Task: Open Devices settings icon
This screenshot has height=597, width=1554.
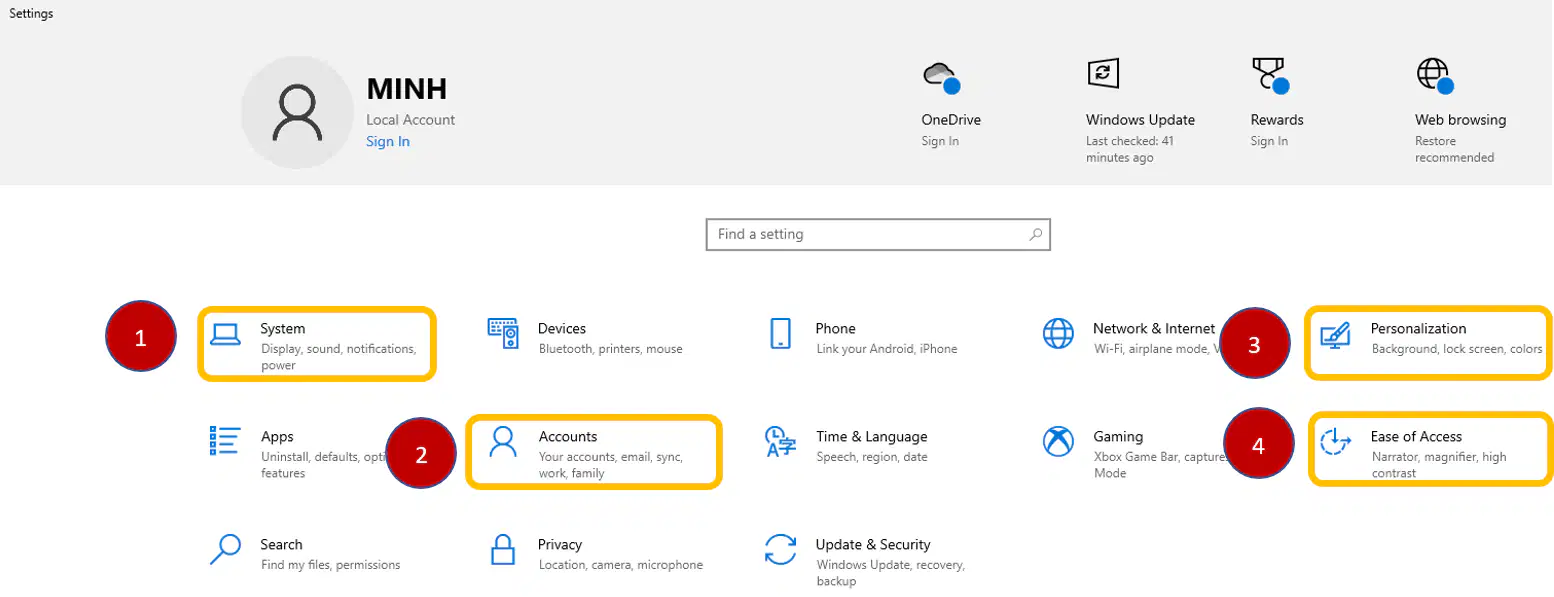Action: (503, 333)
